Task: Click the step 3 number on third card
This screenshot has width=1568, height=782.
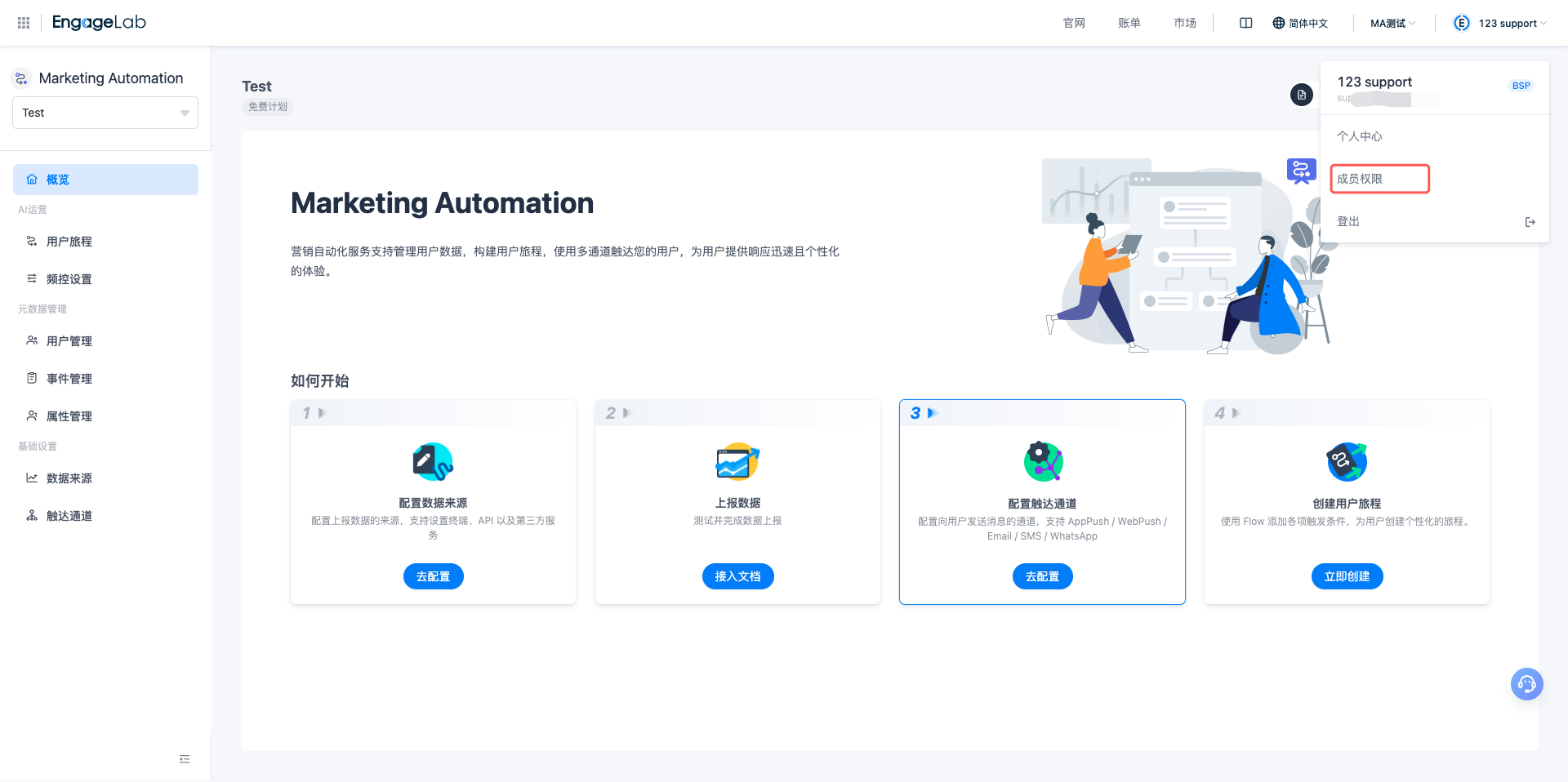Action: click(915, 413)
